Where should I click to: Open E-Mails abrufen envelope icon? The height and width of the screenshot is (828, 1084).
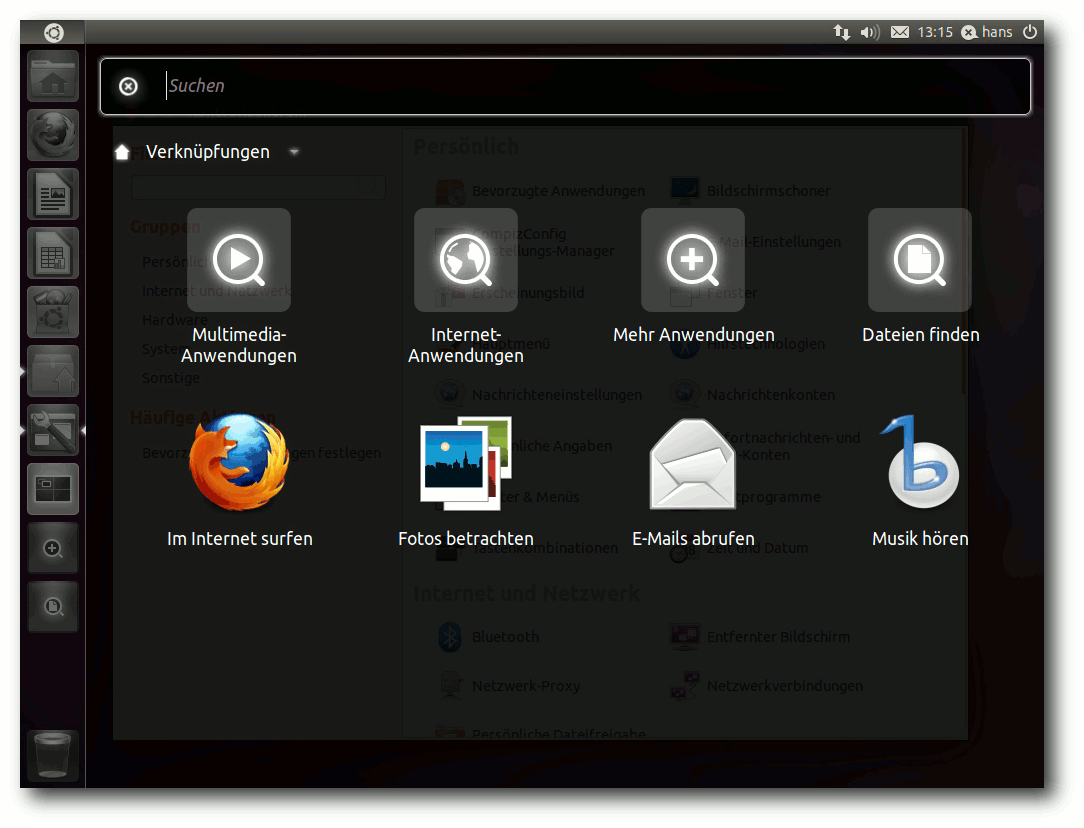pos(693,463)
